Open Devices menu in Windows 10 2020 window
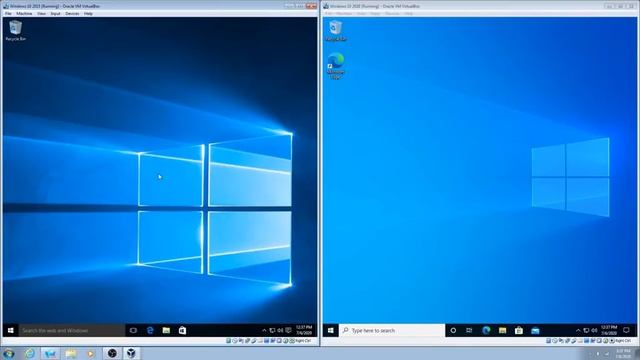Screen dimensions: 640x360 392,13
